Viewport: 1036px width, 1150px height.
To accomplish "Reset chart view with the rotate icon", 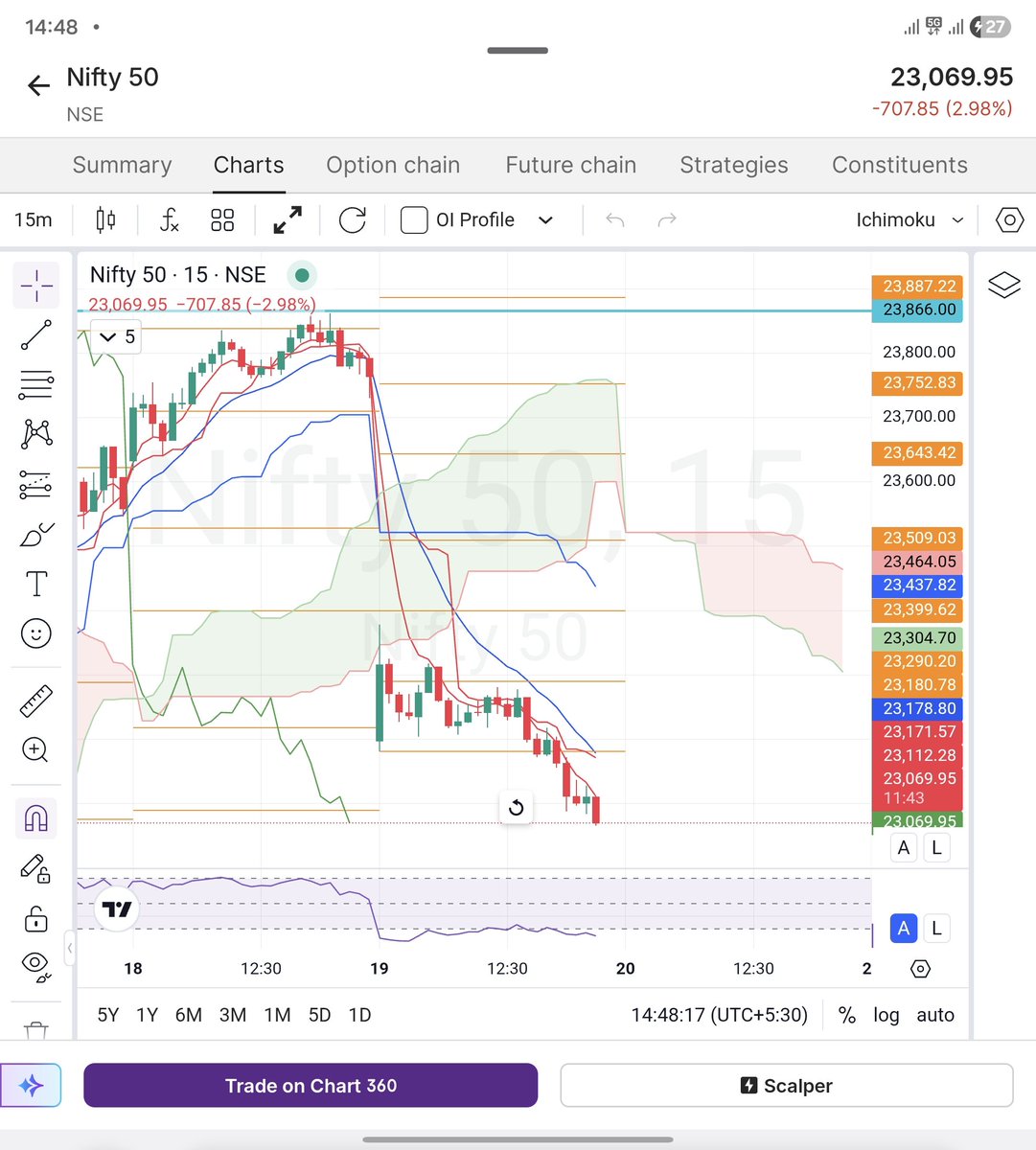I will tap(516, 808).
